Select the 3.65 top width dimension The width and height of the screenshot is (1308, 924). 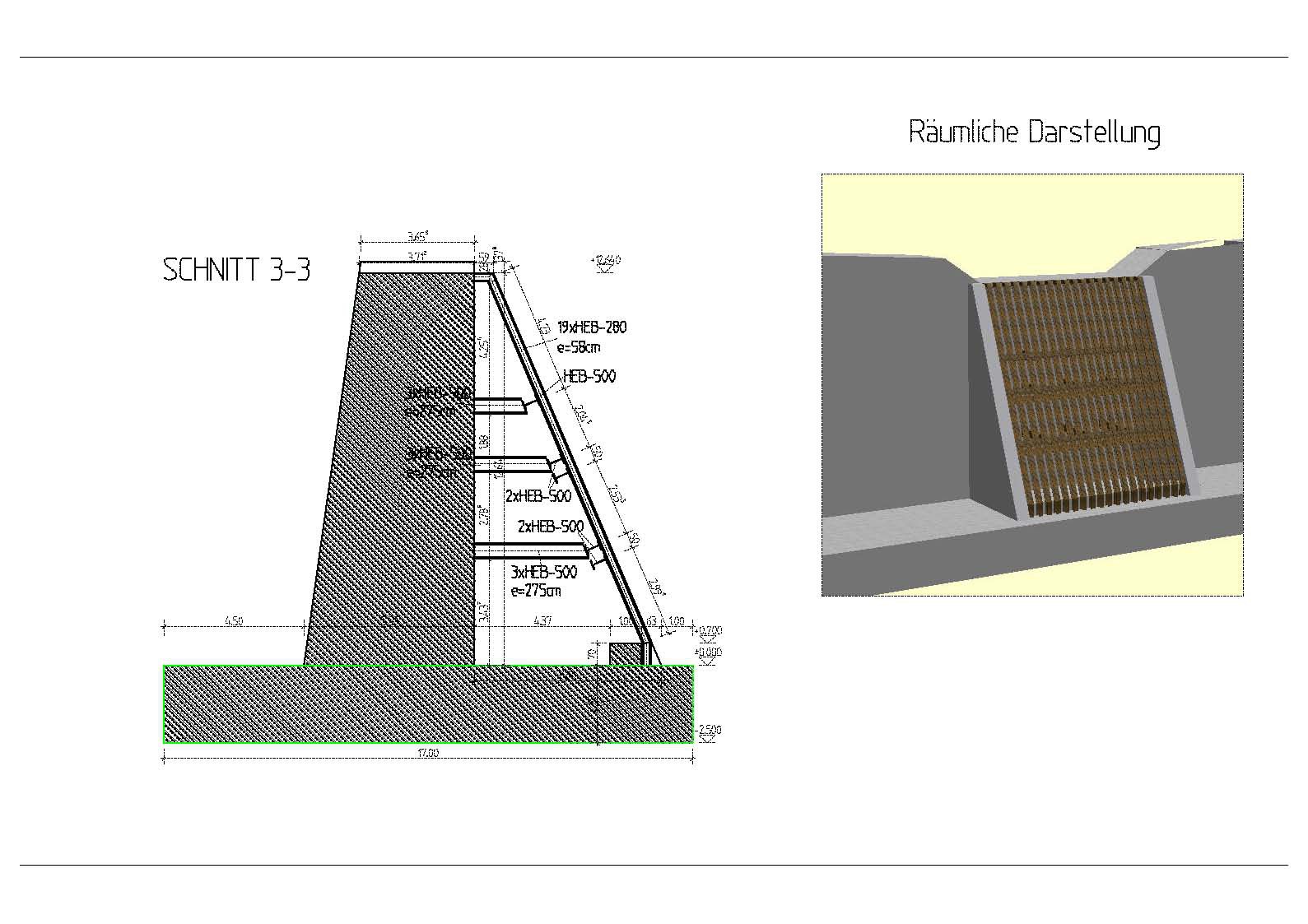point(417,237)
